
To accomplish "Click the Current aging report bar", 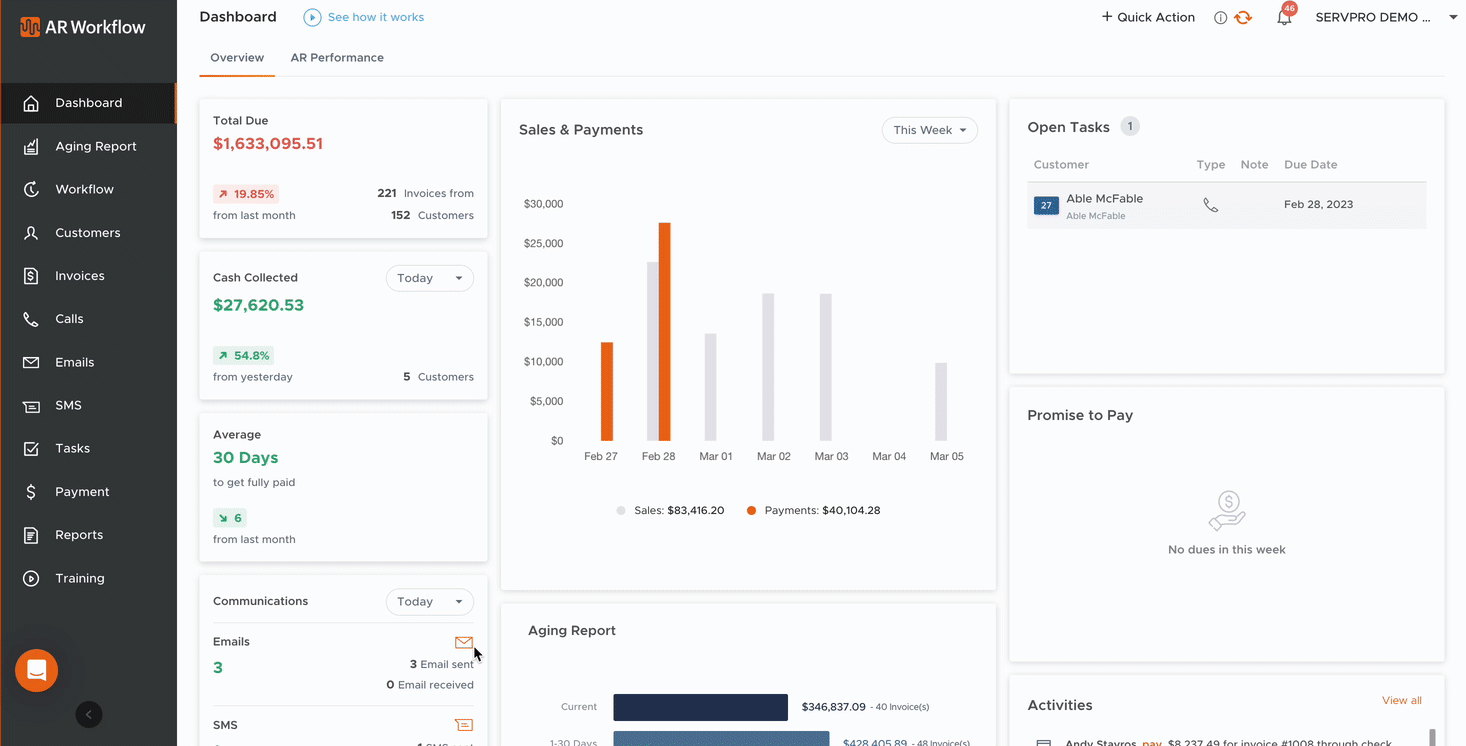I will (x=700, y=707).
